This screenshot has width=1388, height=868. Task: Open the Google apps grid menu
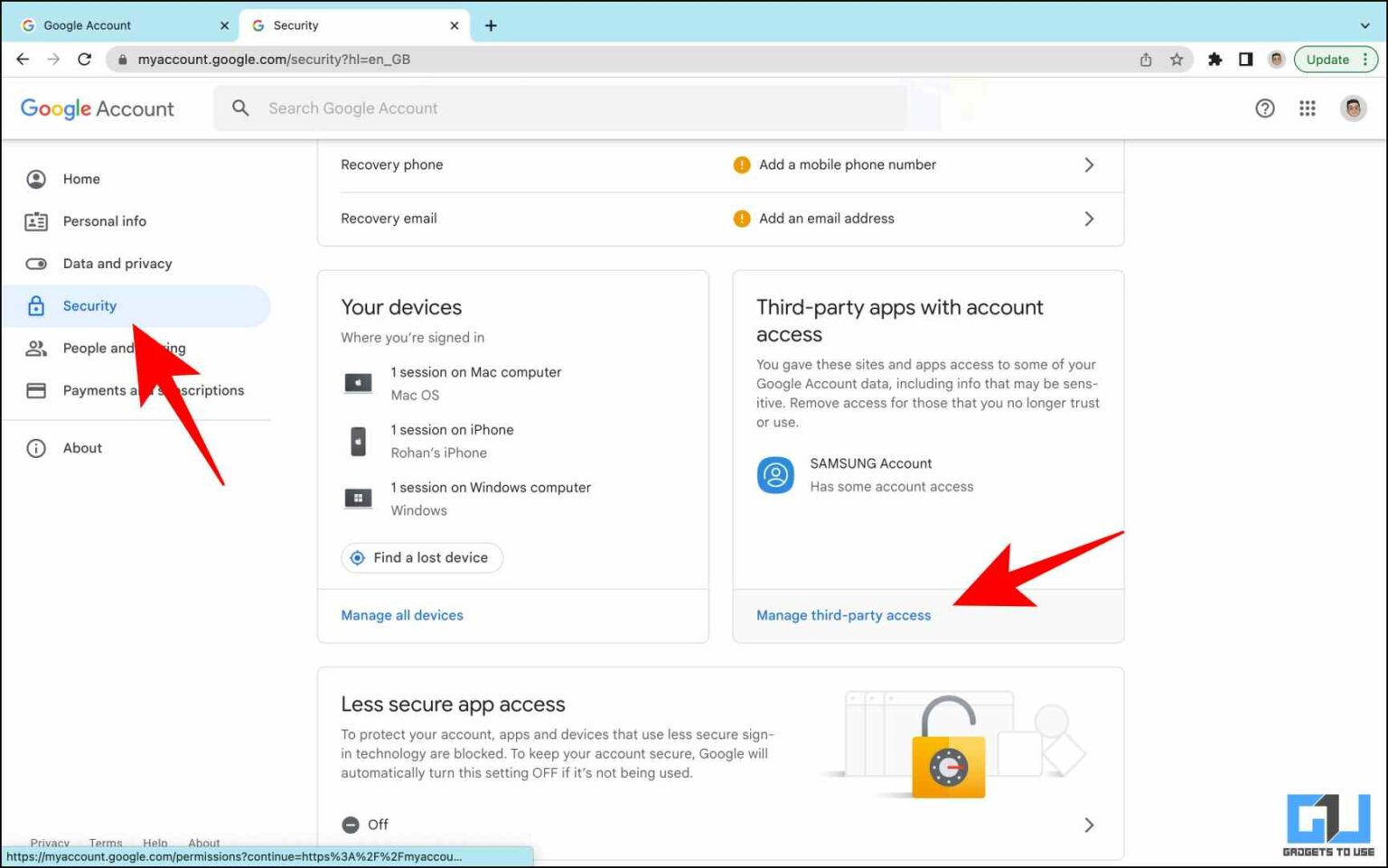1307,107
